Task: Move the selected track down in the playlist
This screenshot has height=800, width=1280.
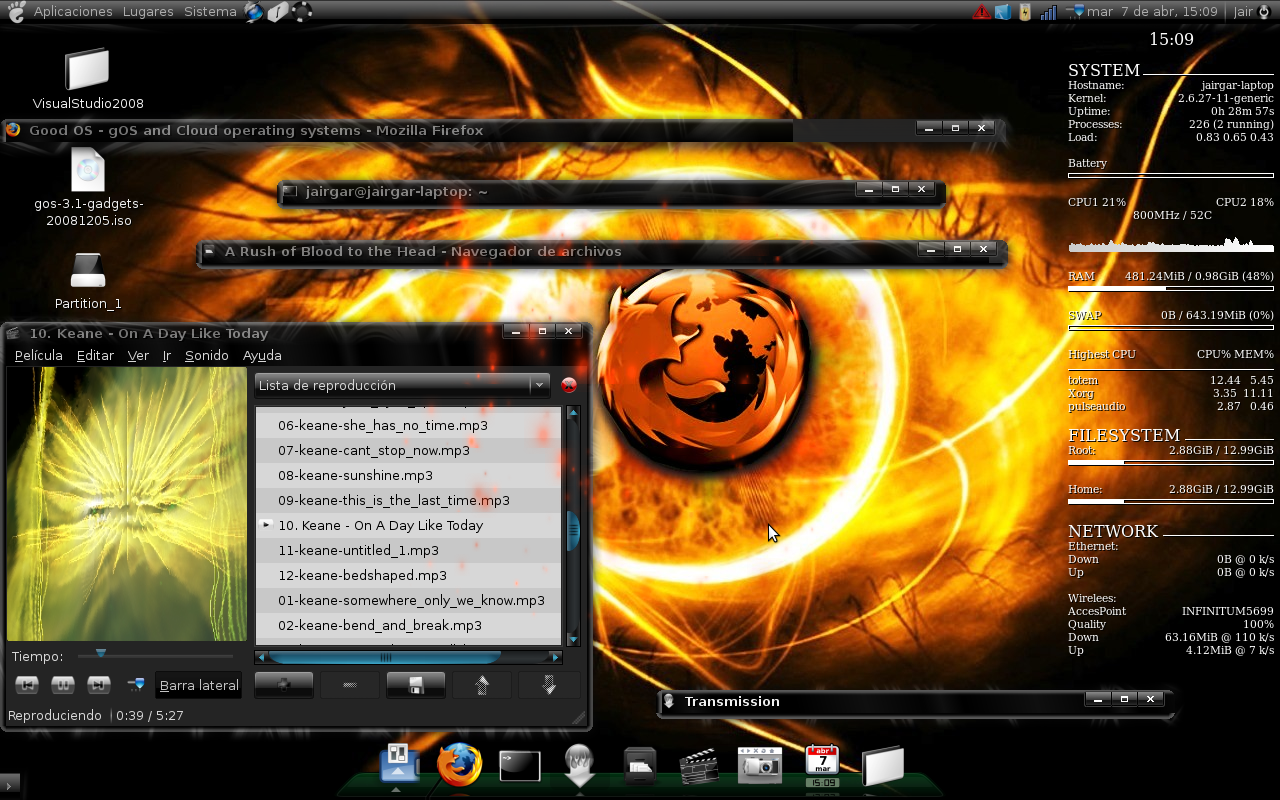Action: click(x=548, y=685)
